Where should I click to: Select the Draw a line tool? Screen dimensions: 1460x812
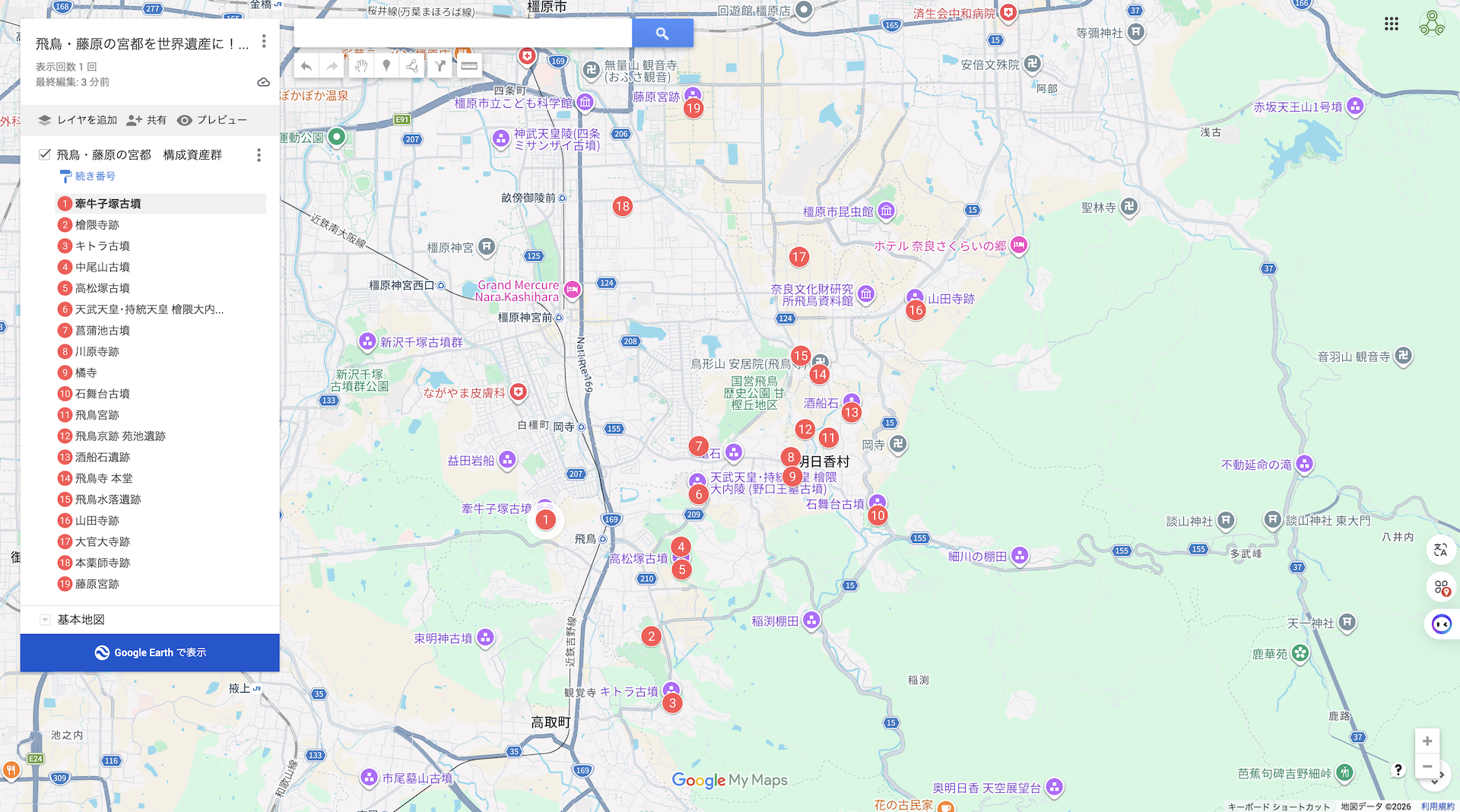click(412, 66)
